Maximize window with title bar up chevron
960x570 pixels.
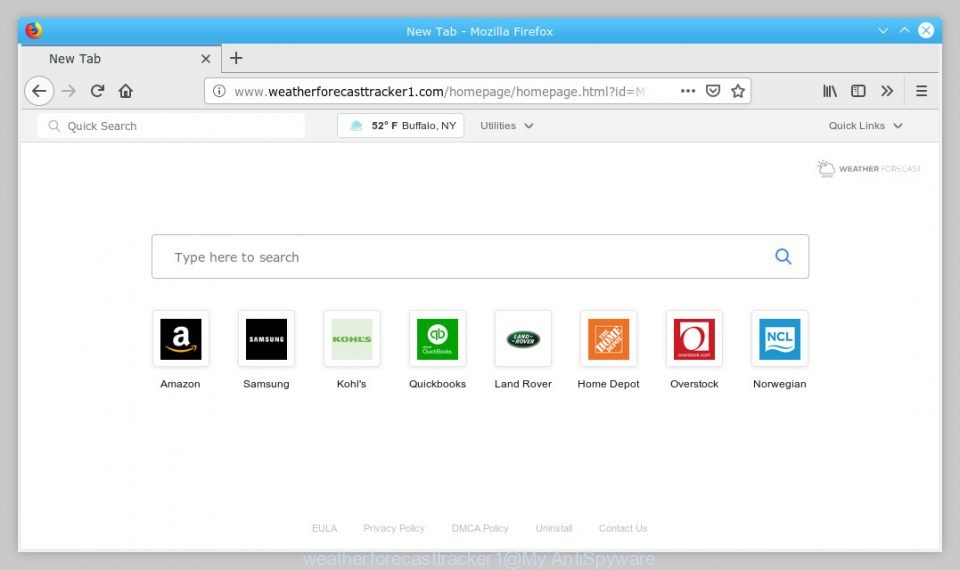[x=904, y=30]
